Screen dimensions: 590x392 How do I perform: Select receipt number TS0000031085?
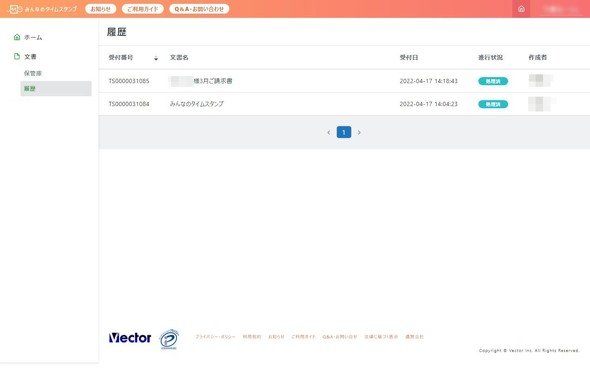(129, 81)
